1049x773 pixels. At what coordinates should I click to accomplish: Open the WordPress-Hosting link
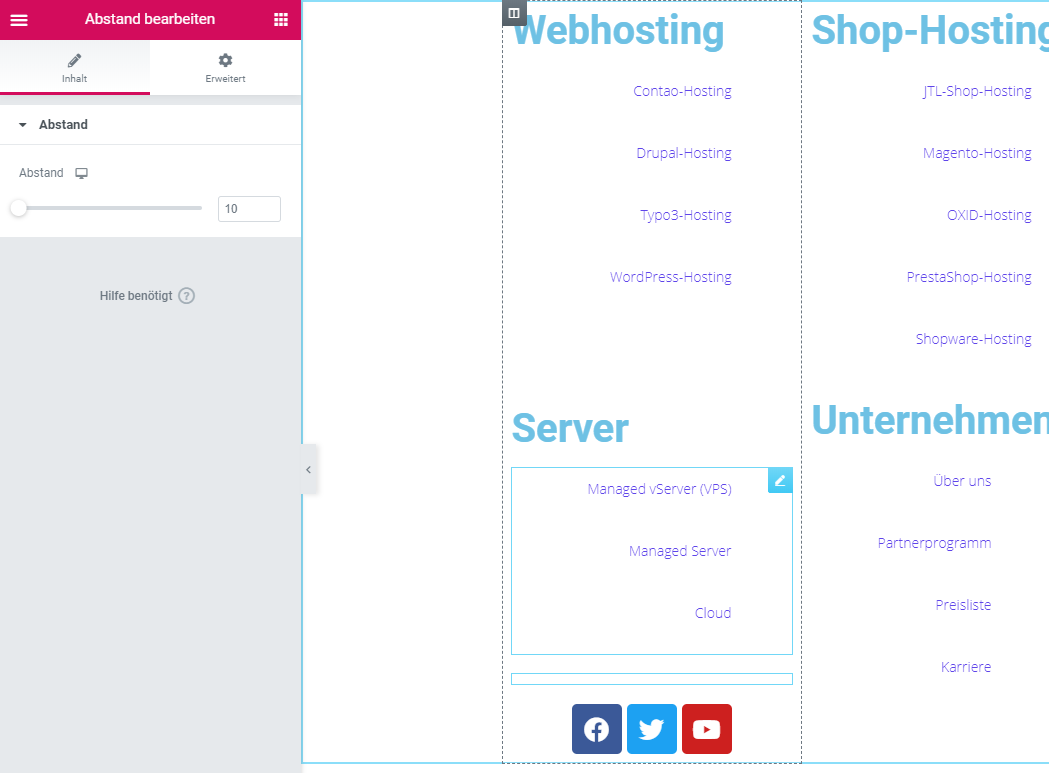(670, 277)
